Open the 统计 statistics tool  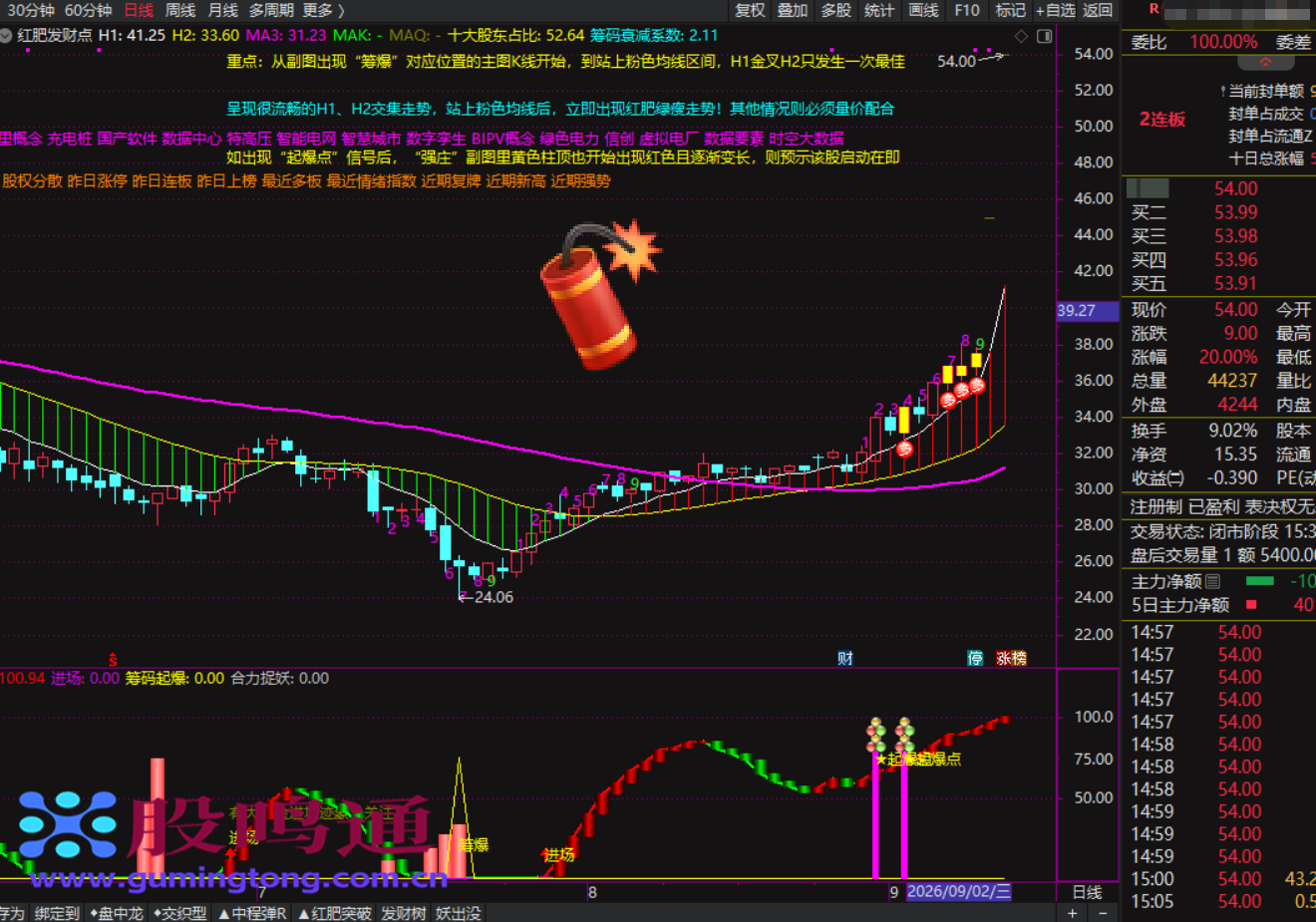(879, 10)
